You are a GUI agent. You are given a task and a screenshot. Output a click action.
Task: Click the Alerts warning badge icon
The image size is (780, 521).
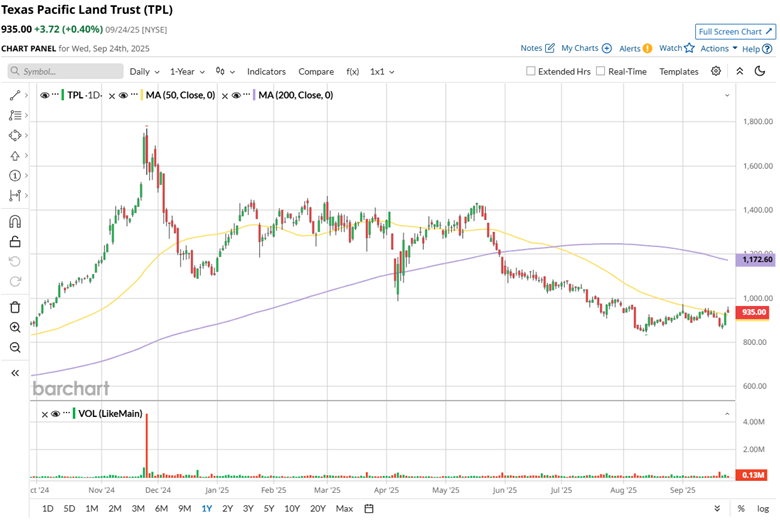(647, 48)
